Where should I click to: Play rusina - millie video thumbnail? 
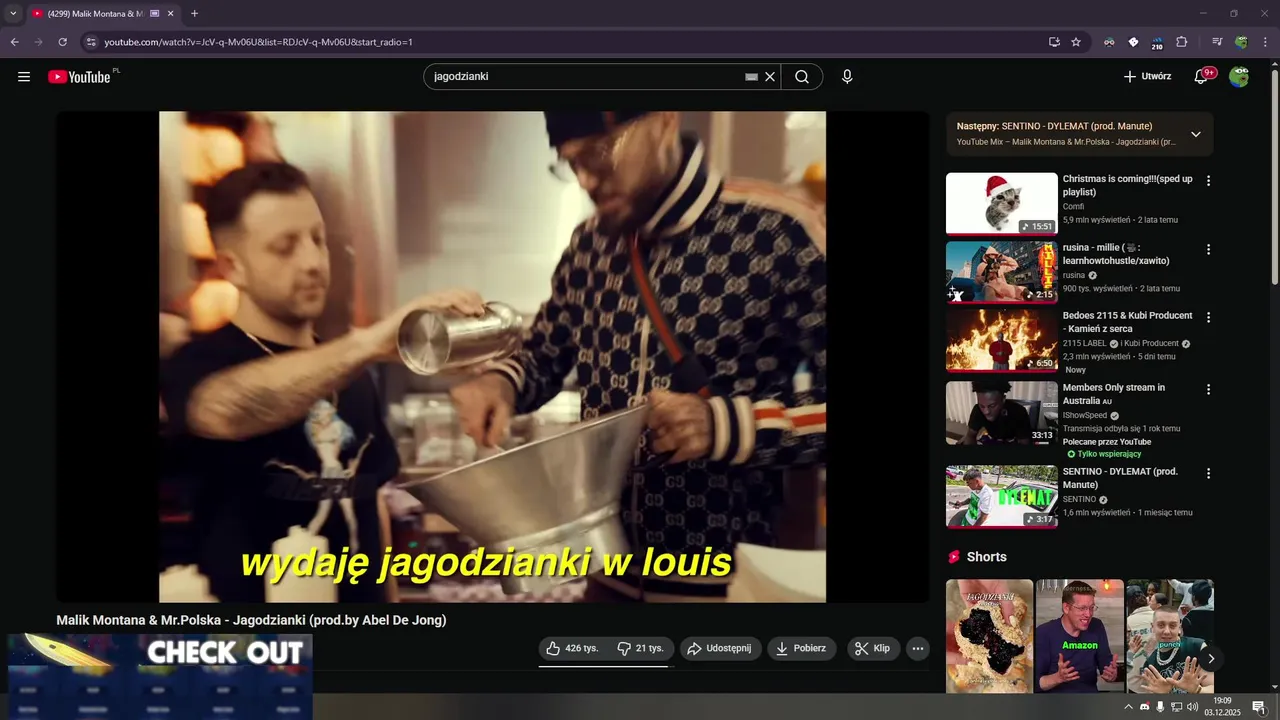coord(1001,272)
